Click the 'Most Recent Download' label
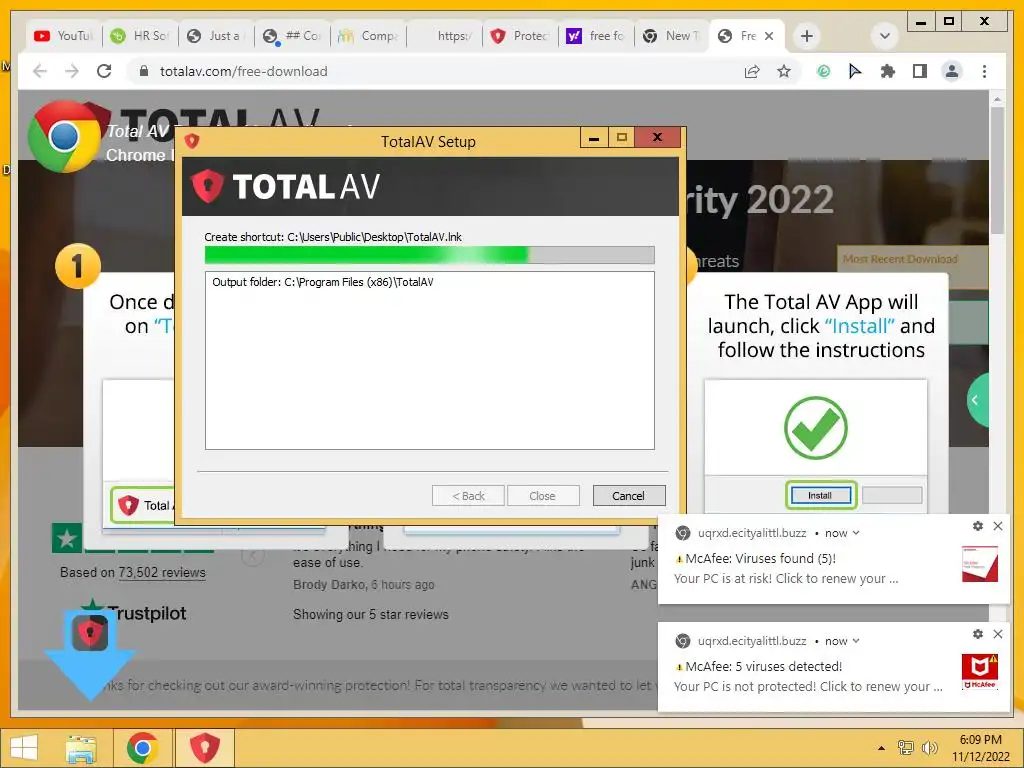The image size is (1024, 768). tap(900, 259)
